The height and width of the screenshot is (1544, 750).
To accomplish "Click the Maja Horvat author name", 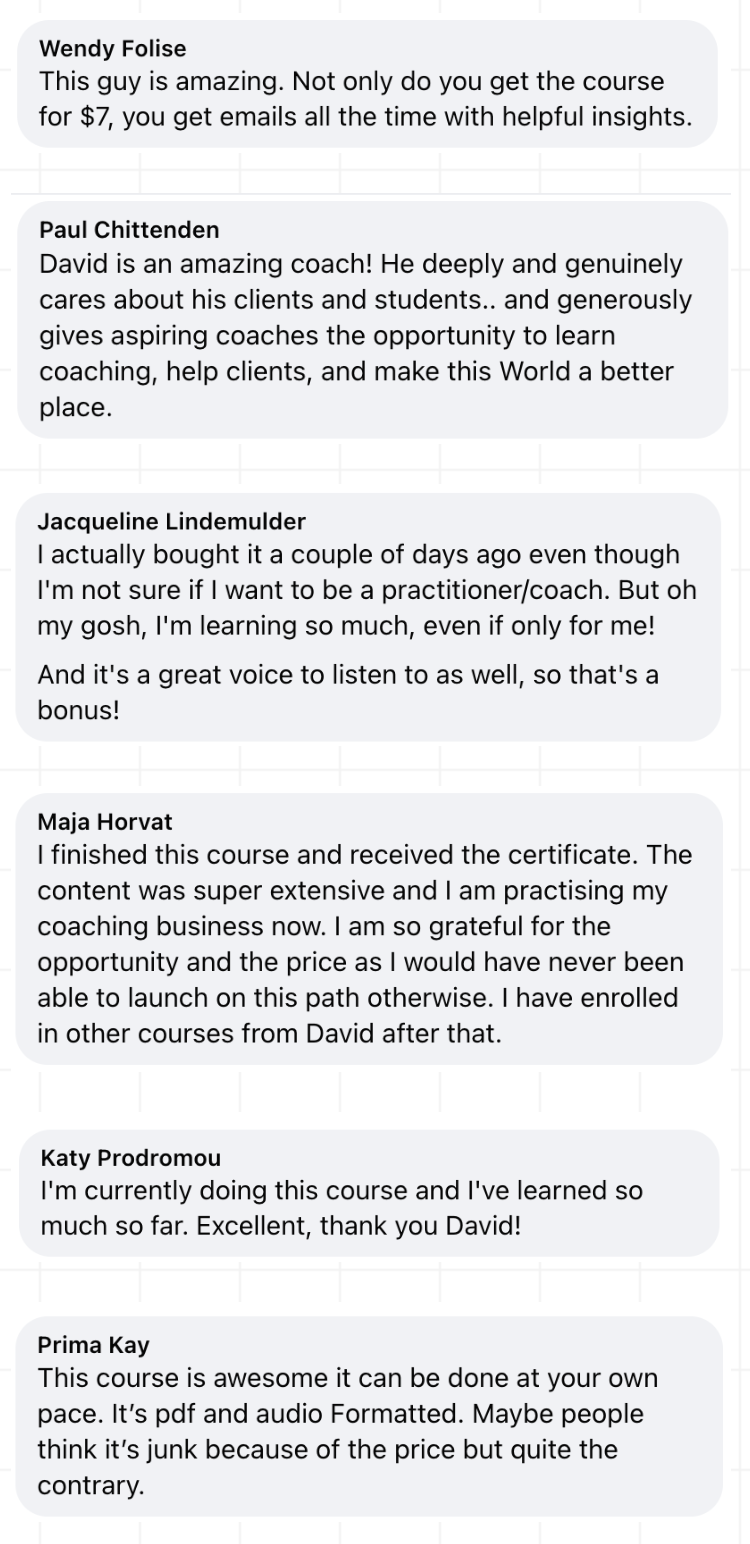I will pyautogui.click(x=105, y=822).
